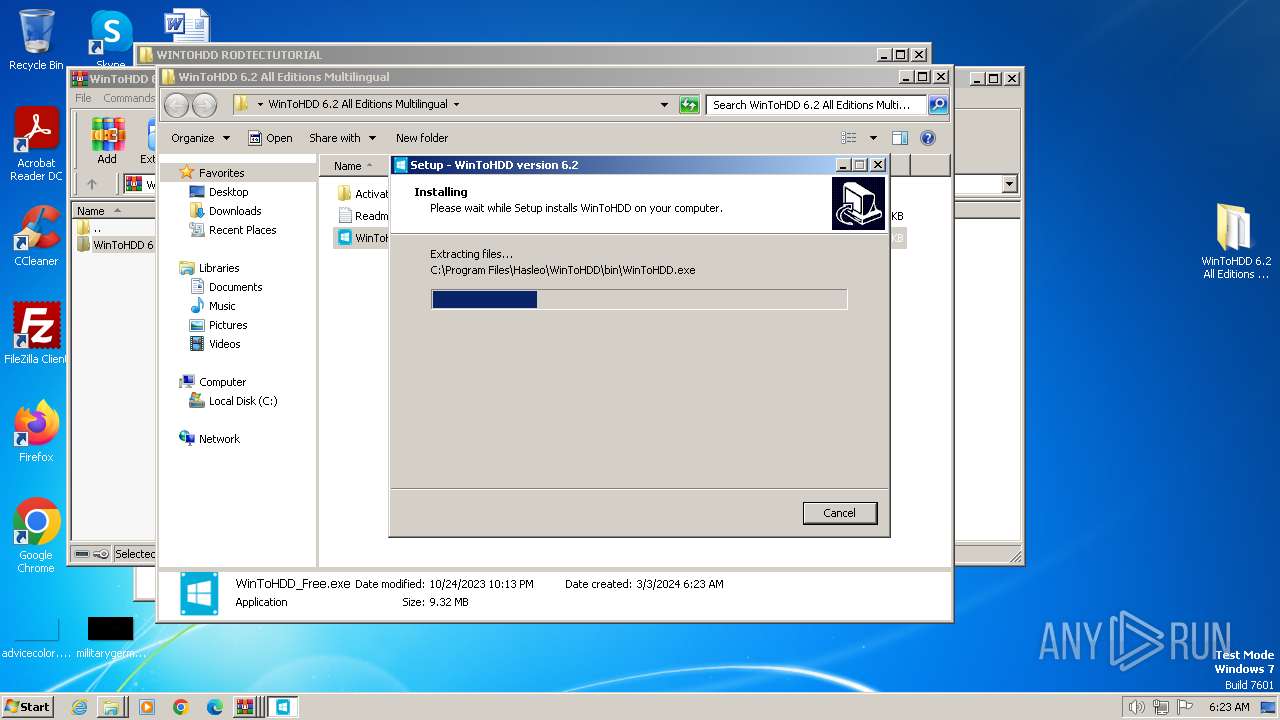
Task: Click the Start button
Action: tap(27, 706)
